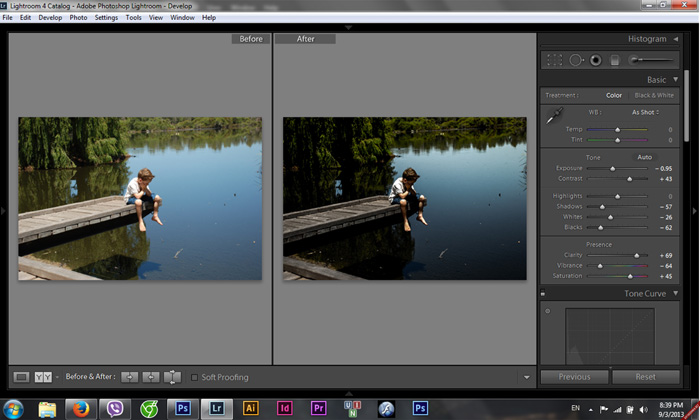
Task: Show hidden tray icons arrow
Action: [591, 410]
